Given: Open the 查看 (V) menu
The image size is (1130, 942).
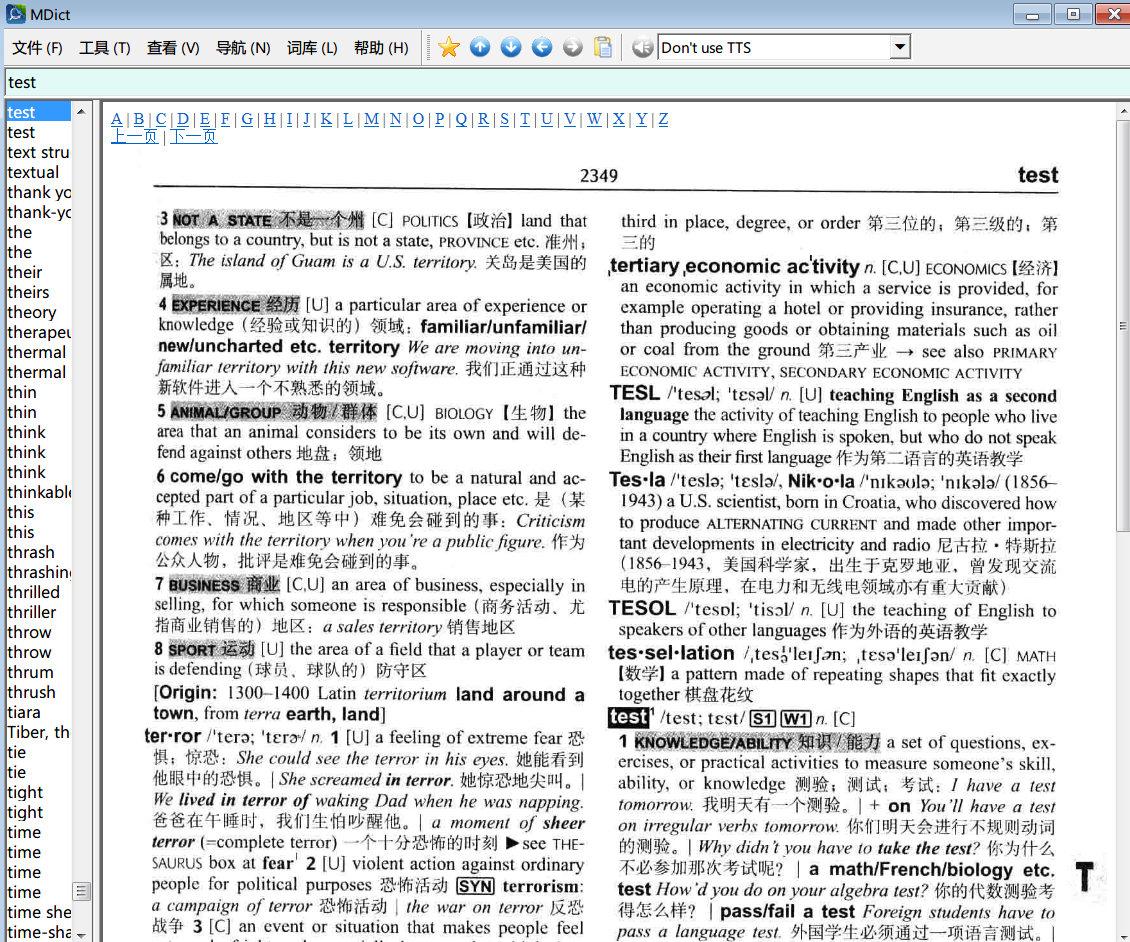Looking at the screenshot, I should [173, 48].
